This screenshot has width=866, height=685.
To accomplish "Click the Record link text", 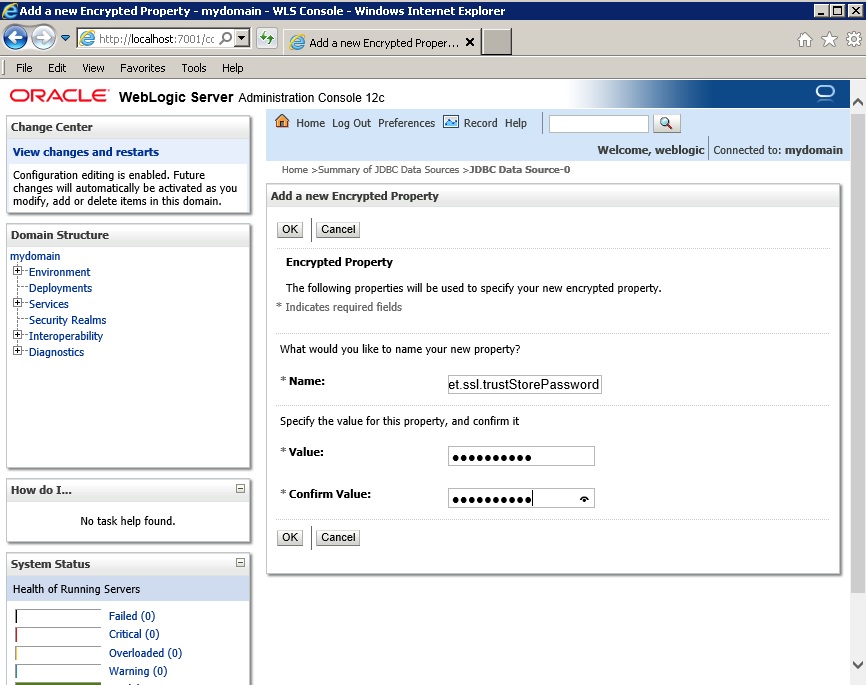I will click(480, 123).
